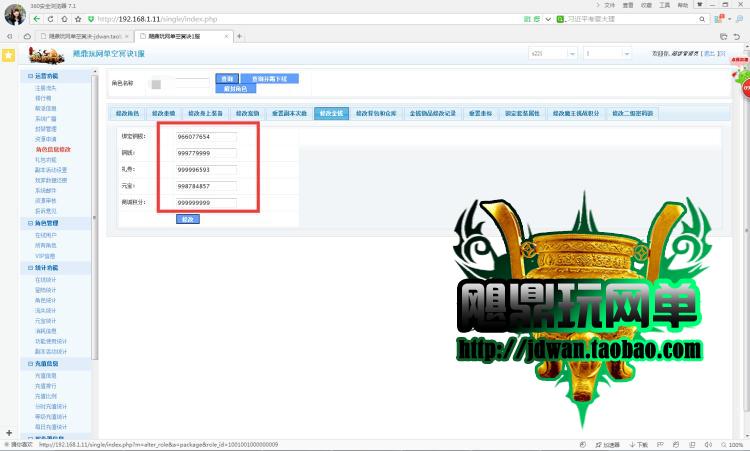
Task: Open the extension icon dropdown arrow
Action: (x=729, y=19)
